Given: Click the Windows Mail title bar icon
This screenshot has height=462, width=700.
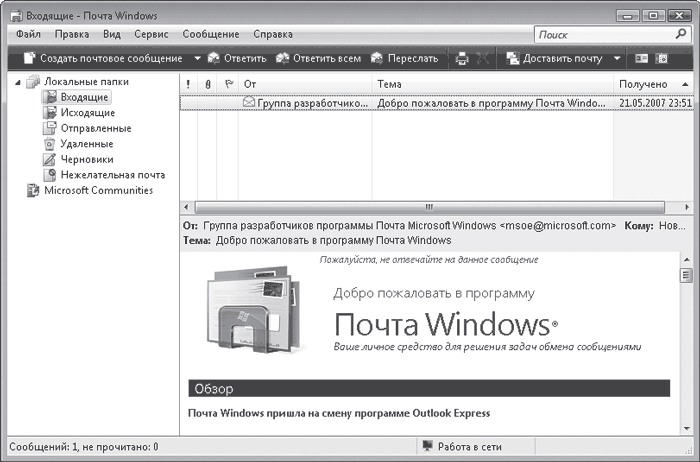Looking at the screenshot, I should click(16, 16).
